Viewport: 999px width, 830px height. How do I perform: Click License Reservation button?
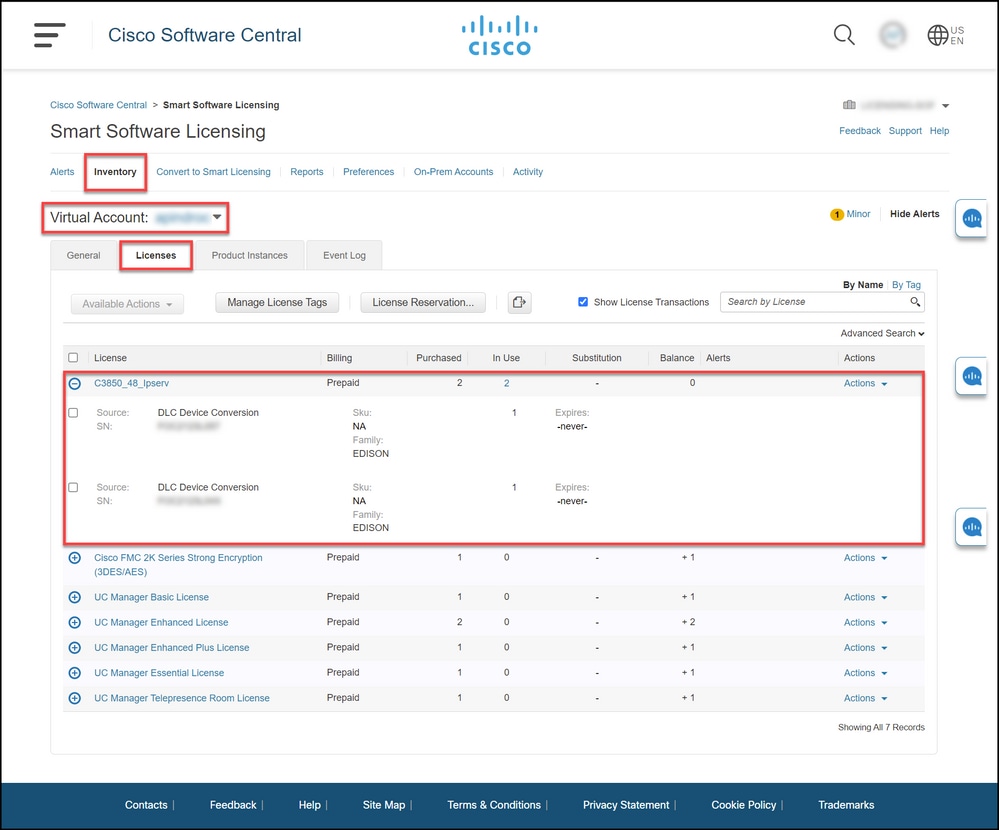pos(423,303)
